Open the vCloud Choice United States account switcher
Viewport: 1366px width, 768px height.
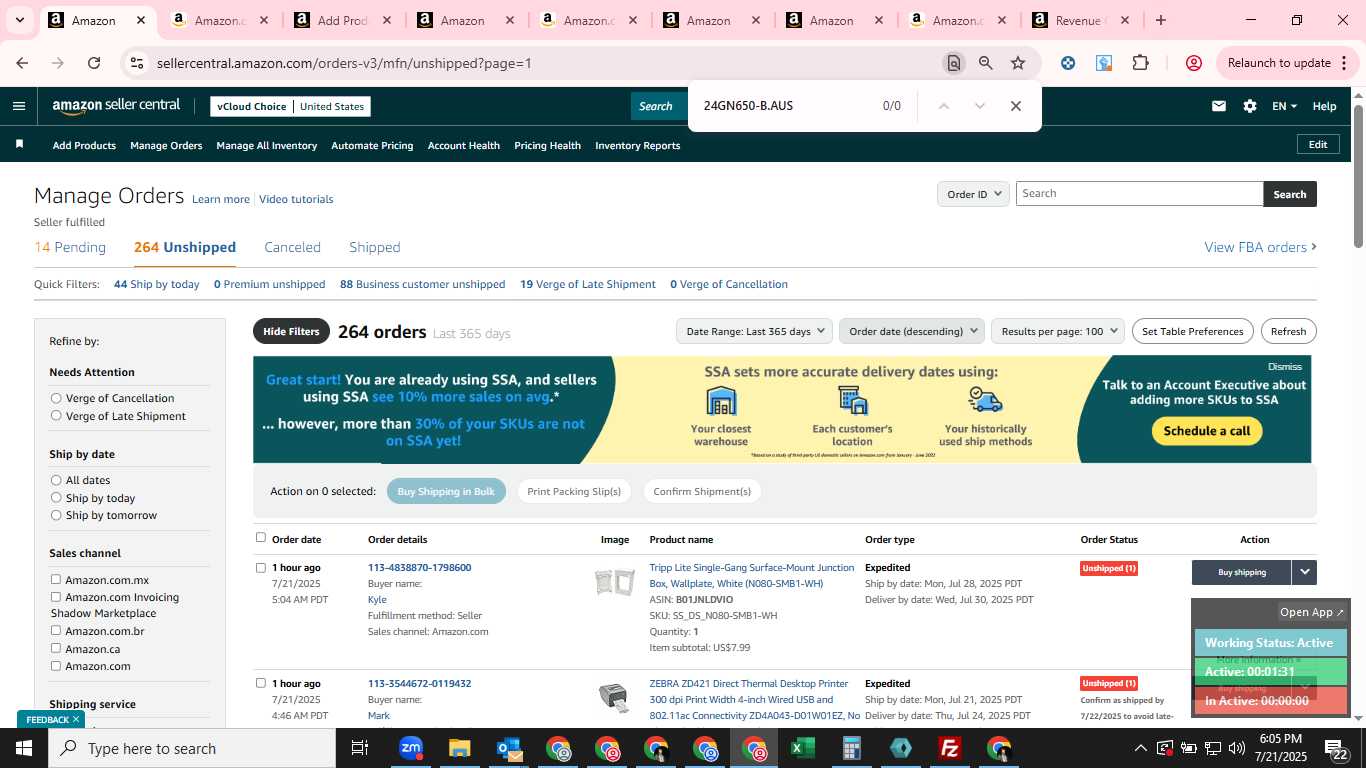point(290,106)
